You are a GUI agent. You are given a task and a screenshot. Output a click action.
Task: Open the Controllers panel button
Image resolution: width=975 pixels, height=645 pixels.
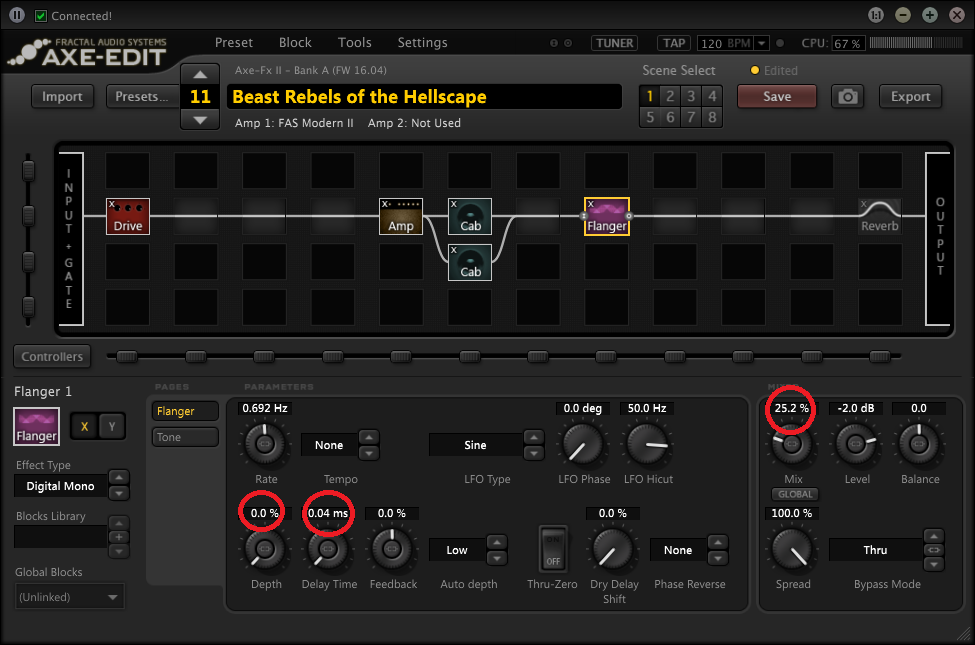coord(52,356)
